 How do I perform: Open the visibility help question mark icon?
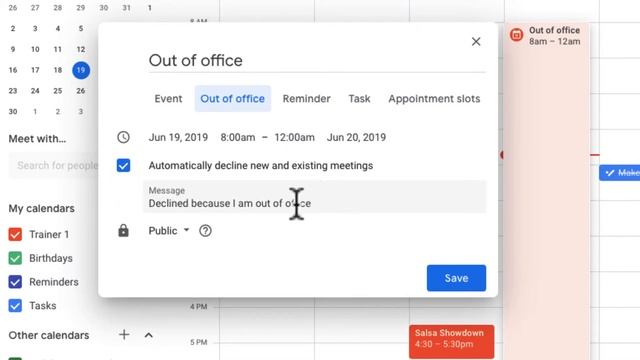coord(205,231)
